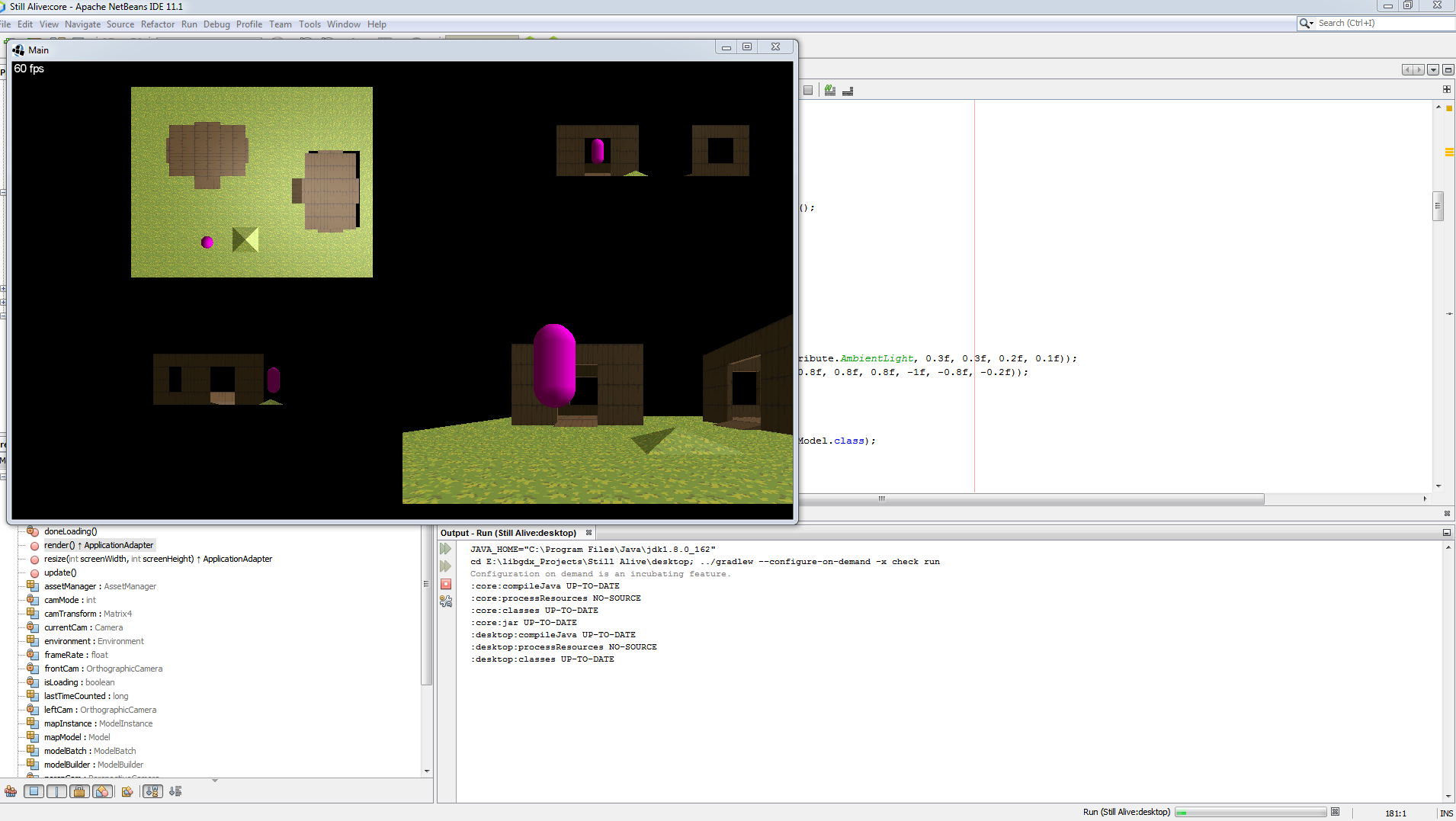
Task: Click the fully qualified names navigator icon
Action: click(127, 791)
